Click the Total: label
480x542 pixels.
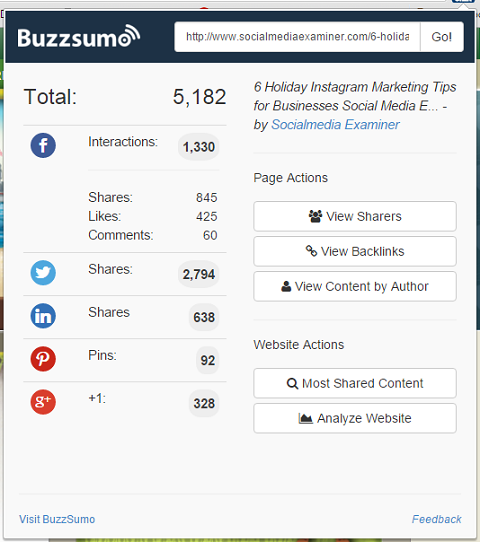click(x=50, y=97)
